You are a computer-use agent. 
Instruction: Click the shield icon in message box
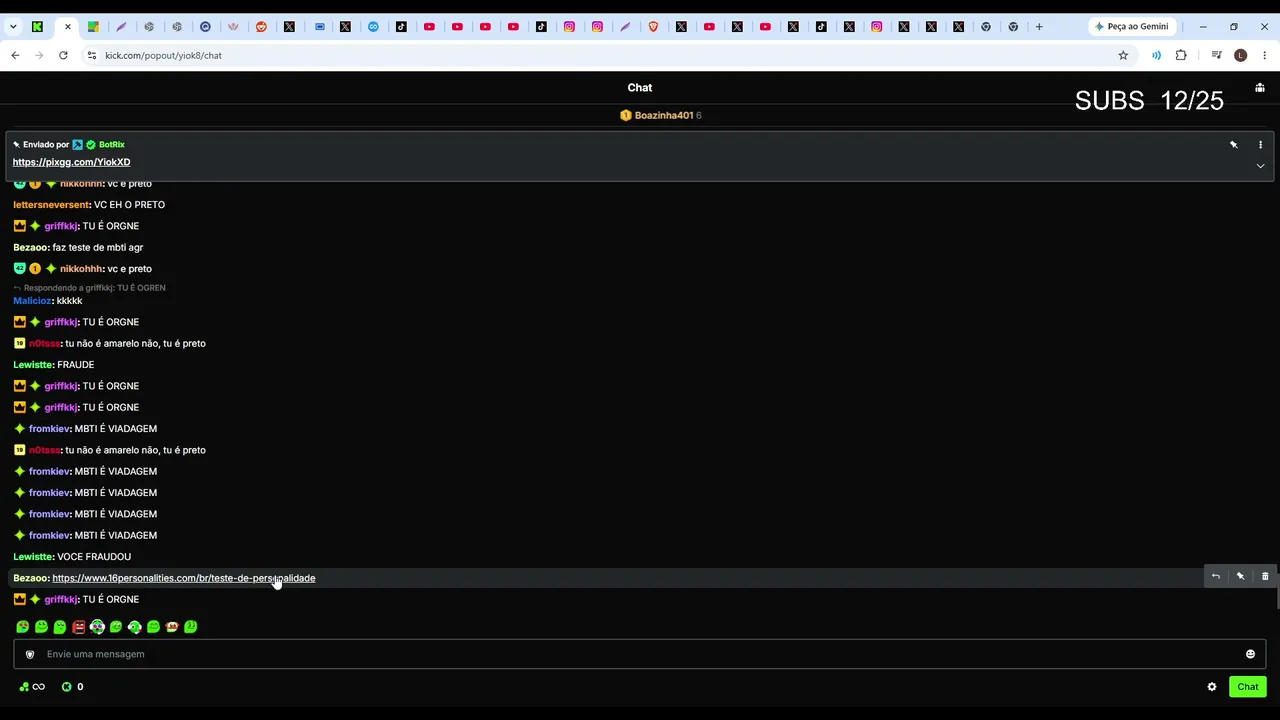pos(30,654)
